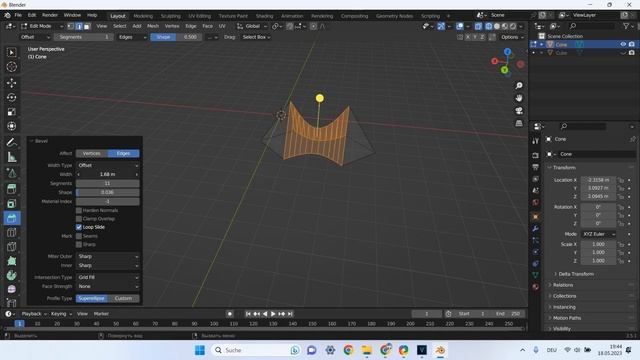
Task: Select the Cursor tool in toolbar
Action: pos(11,67)
